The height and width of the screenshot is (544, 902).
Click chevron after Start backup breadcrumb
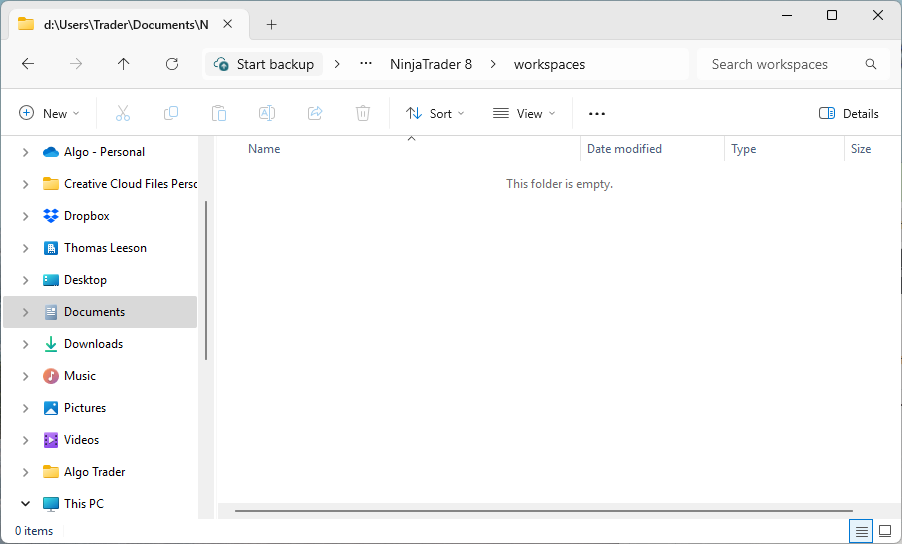[x=337, y=64]
